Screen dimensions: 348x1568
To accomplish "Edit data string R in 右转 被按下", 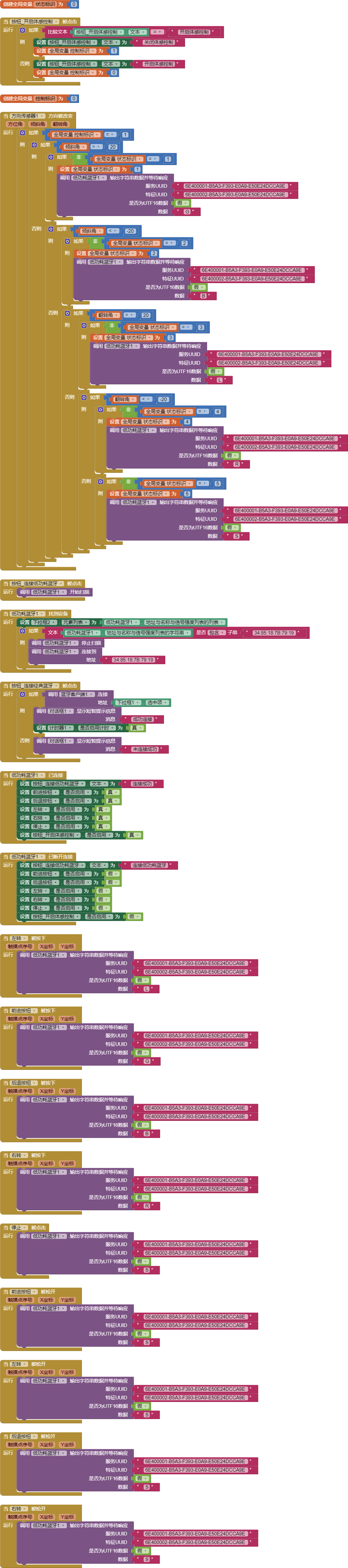I will pos(146,1206).
